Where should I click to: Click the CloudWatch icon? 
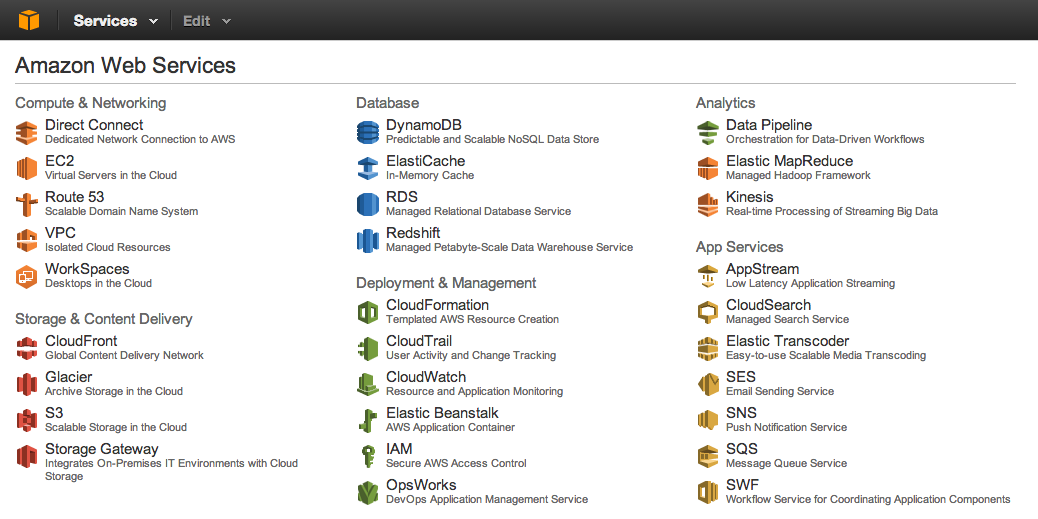point(367,384)
